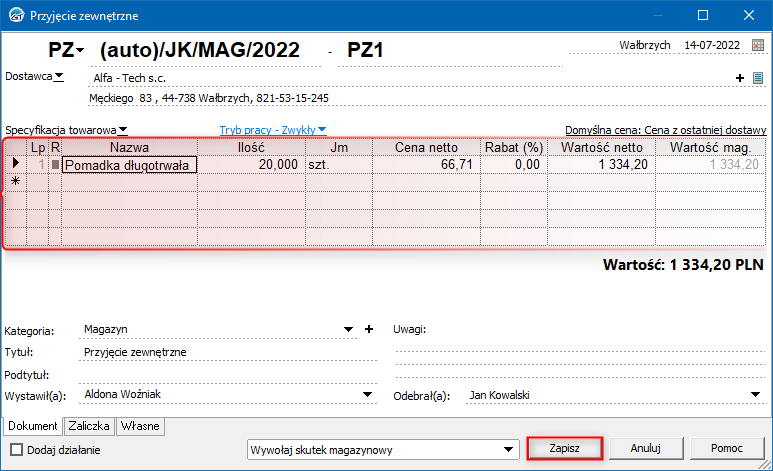The height and width of the screenshot is (471, 773).
Task: Click the Pomadka długotrwała name cell
Action: [129, 165]
